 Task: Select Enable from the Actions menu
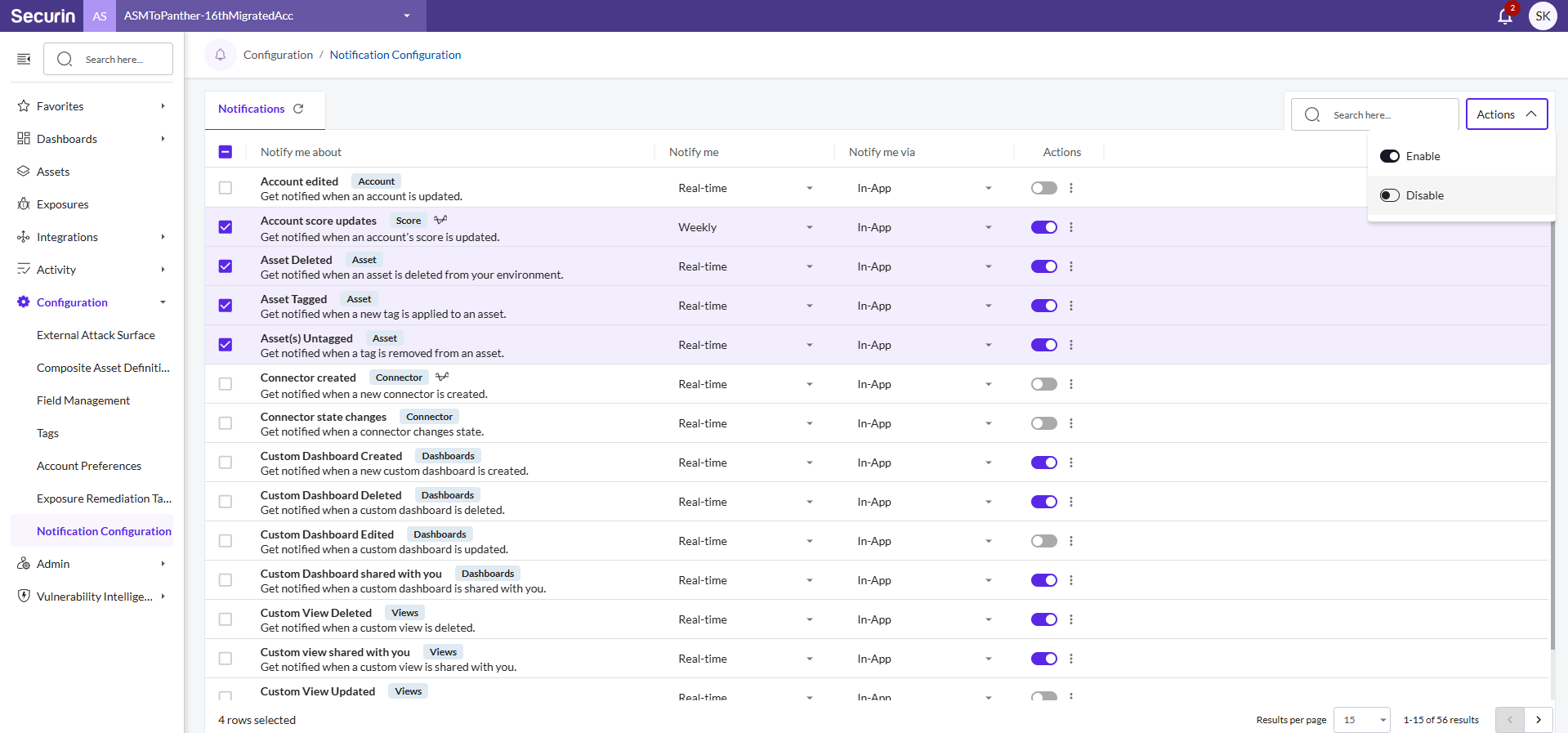[x=1461, y=156]
